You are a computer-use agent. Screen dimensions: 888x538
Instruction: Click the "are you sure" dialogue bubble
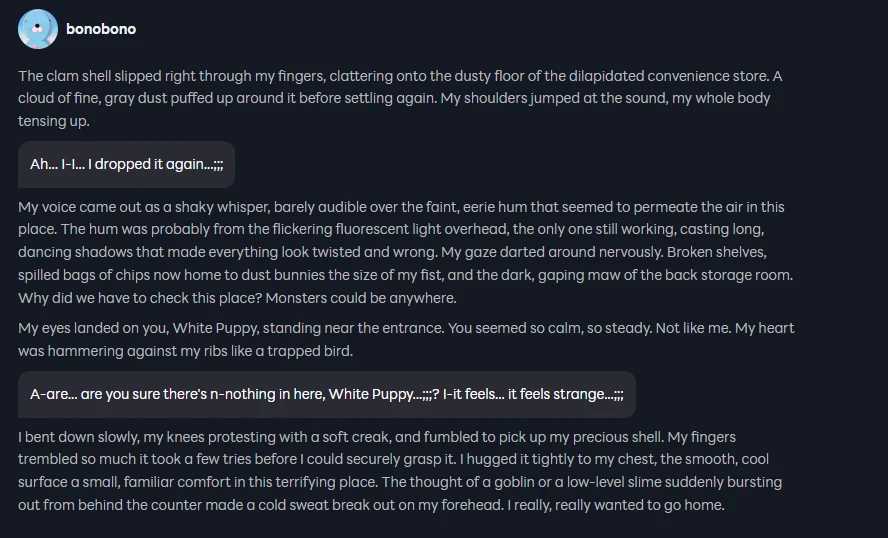(326, 394)
